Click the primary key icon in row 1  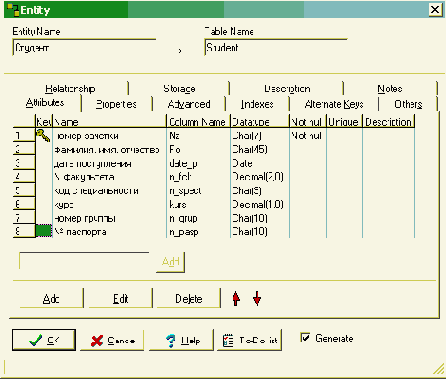tap(43, 135)
